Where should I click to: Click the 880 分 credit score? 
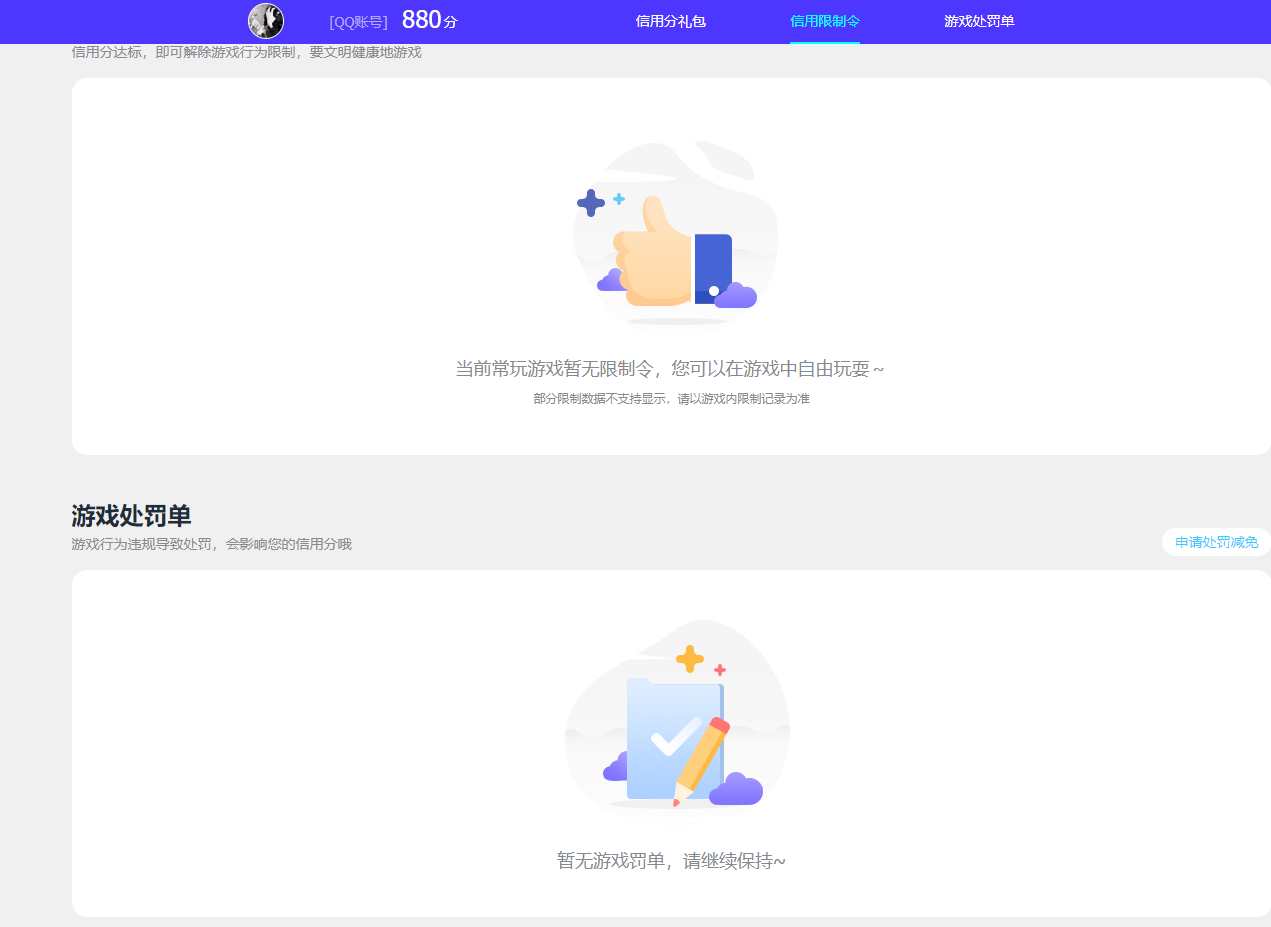coord(429,20)
